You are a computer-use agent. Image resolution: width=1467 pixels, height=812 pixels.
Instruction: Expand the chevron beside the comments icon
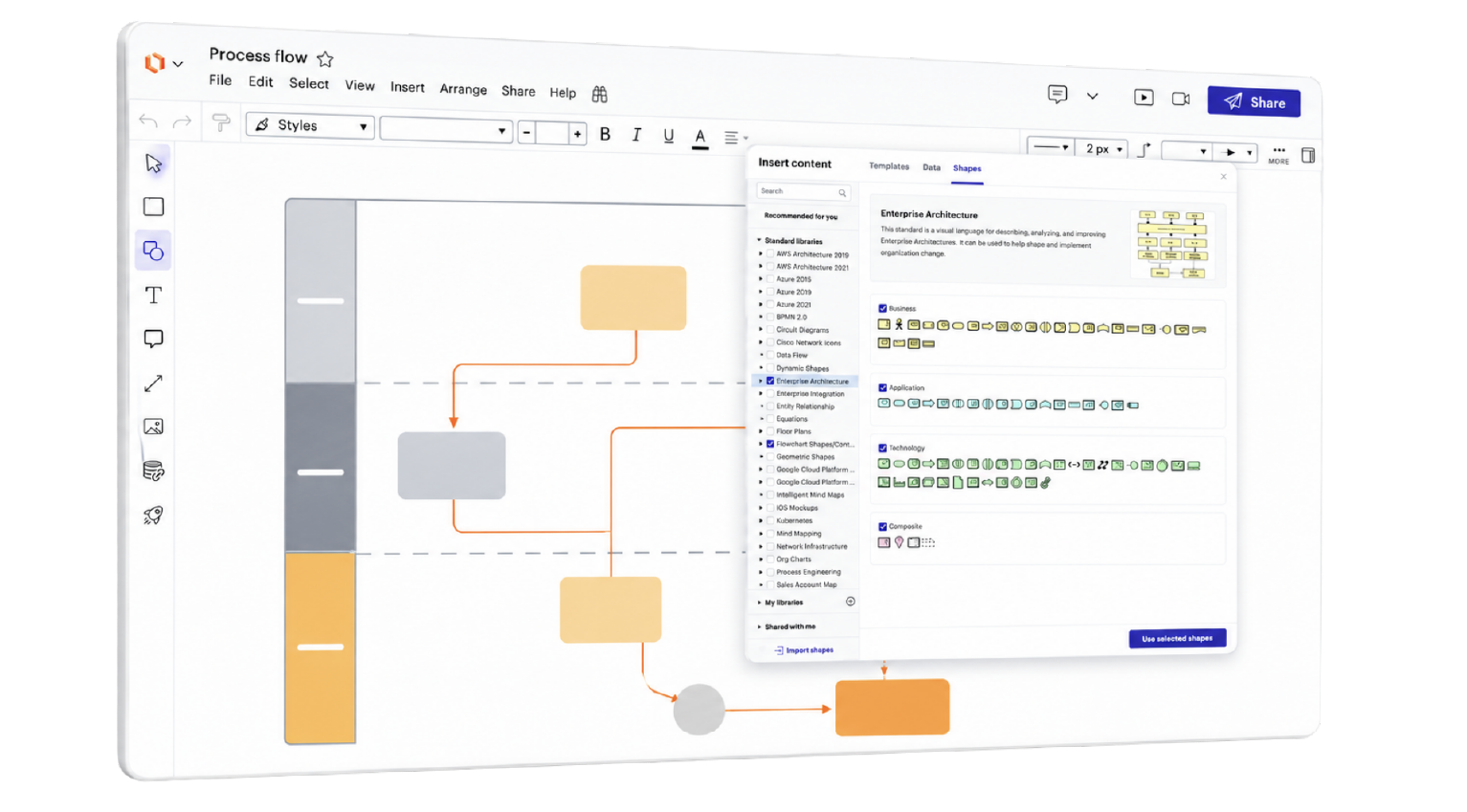pyautogui.click(x=1092, y=96)
